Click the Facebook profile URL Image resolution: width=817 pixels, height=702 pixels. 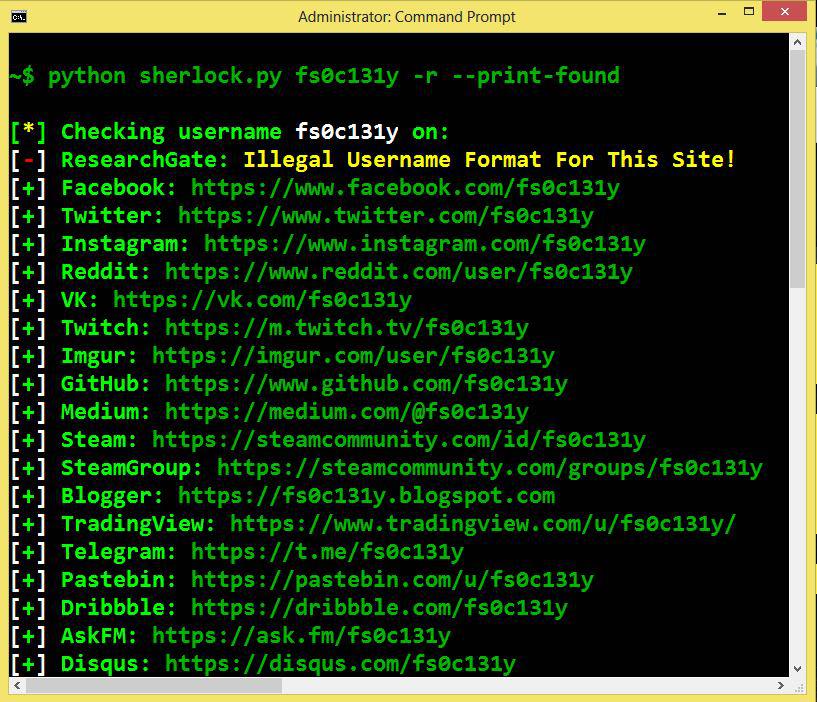tap(405, 188)
